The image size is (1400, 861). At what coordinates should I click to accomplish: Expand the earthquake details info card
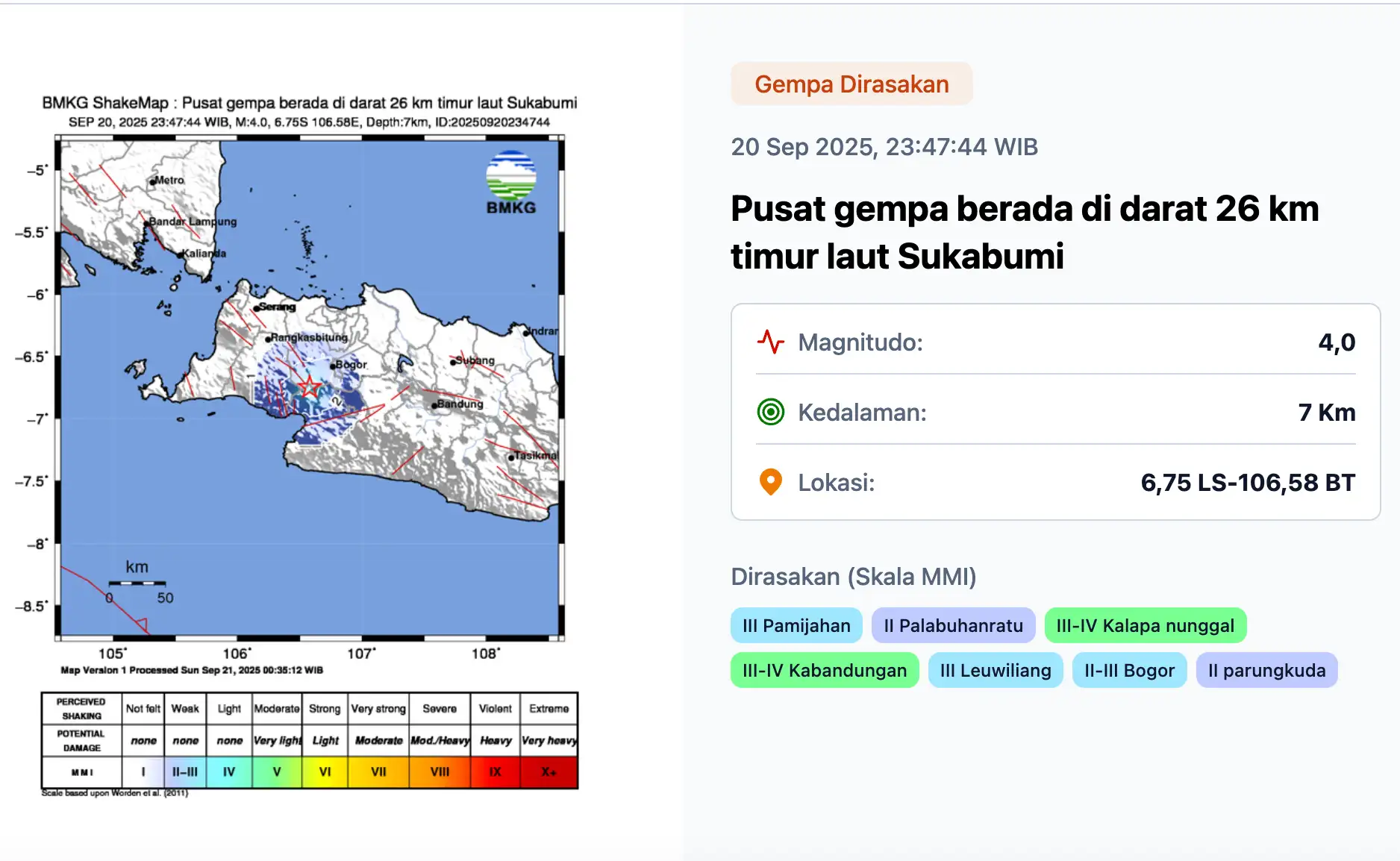1054,413
